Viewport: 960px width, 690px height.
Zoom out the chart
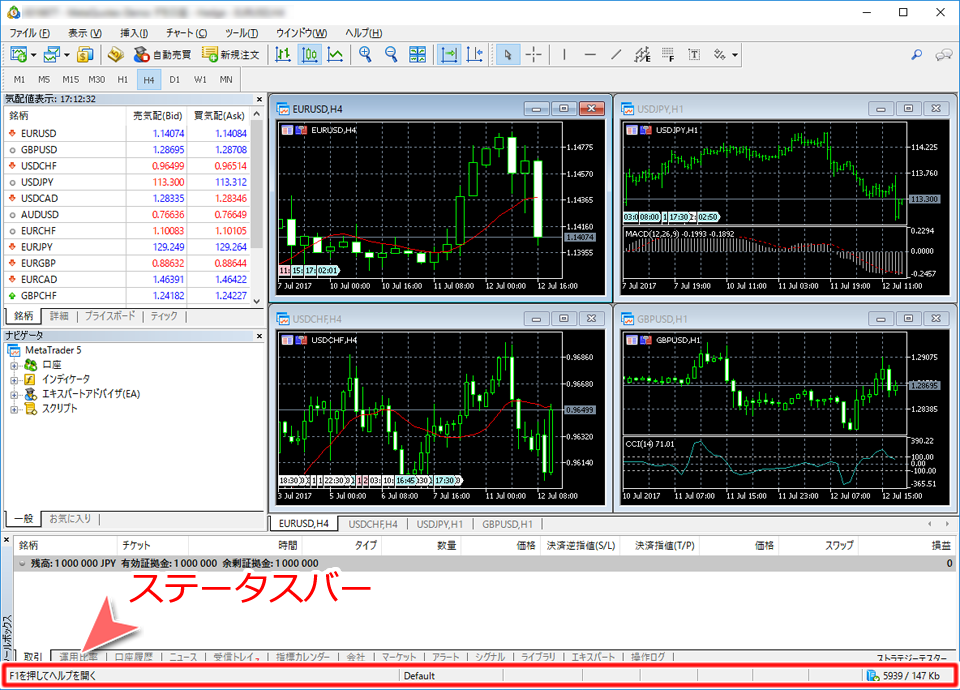point(391,54)
